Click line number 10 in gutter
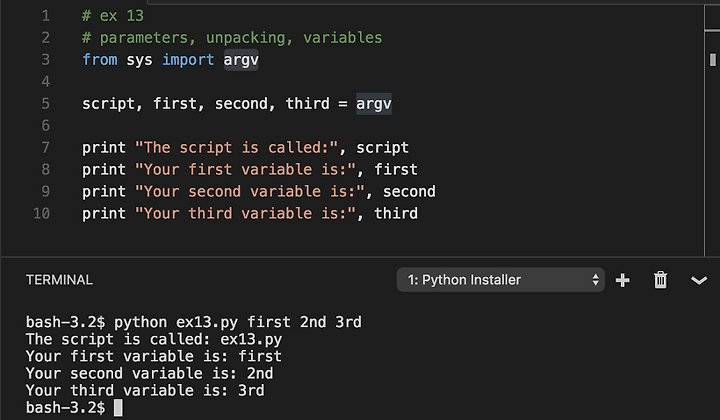Image resolution: width=720 pixels, height=420 pixels. [41, 213]
